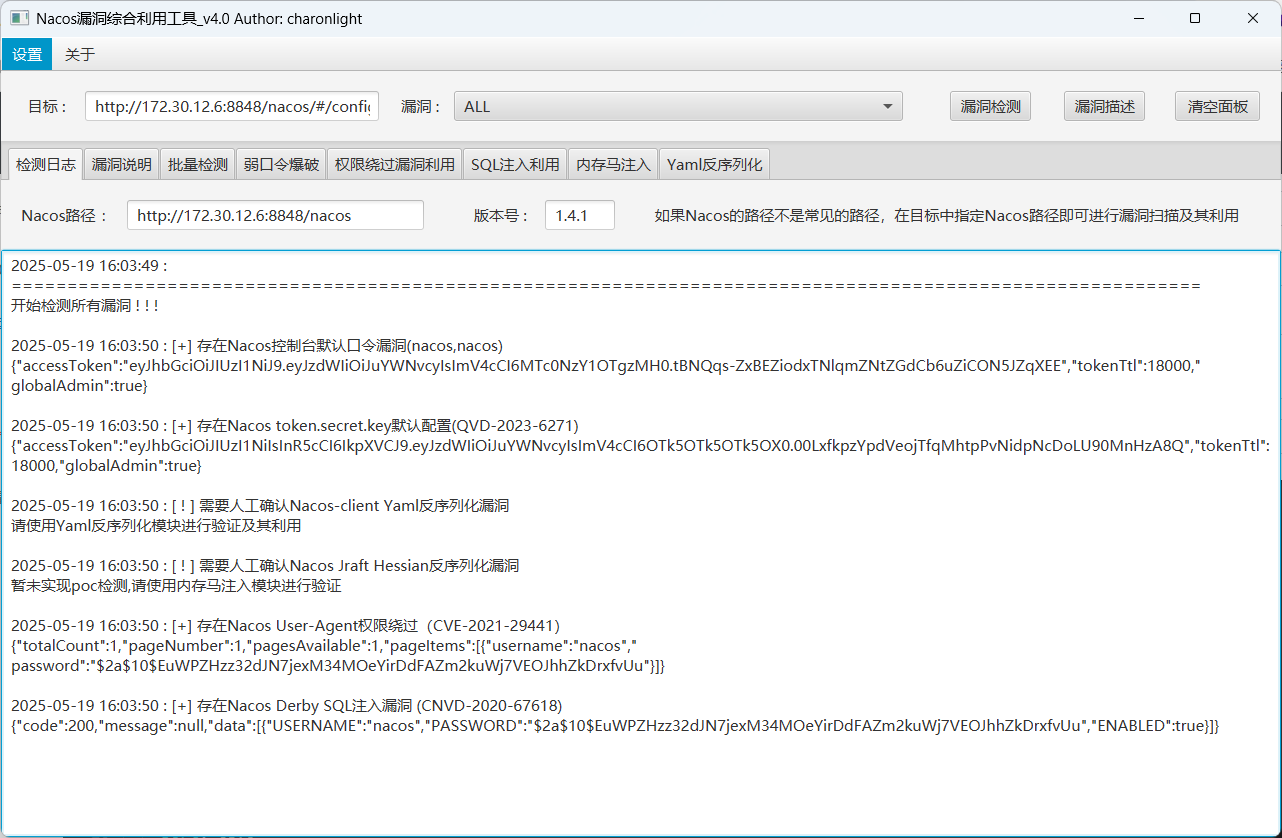Minimize the Nacos tool window
1282x838 pixels.
tap(1137, 18)
